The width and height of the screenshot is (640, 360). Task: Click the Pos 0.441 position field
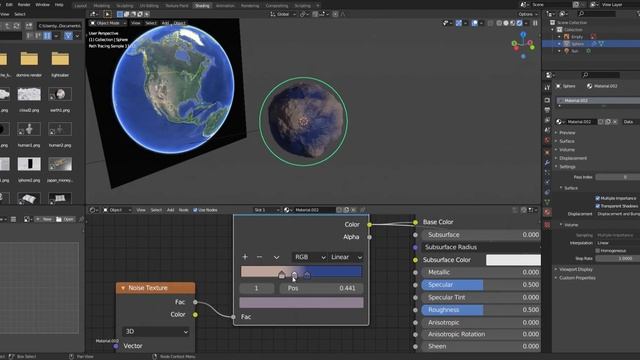(x=321, y=288)
